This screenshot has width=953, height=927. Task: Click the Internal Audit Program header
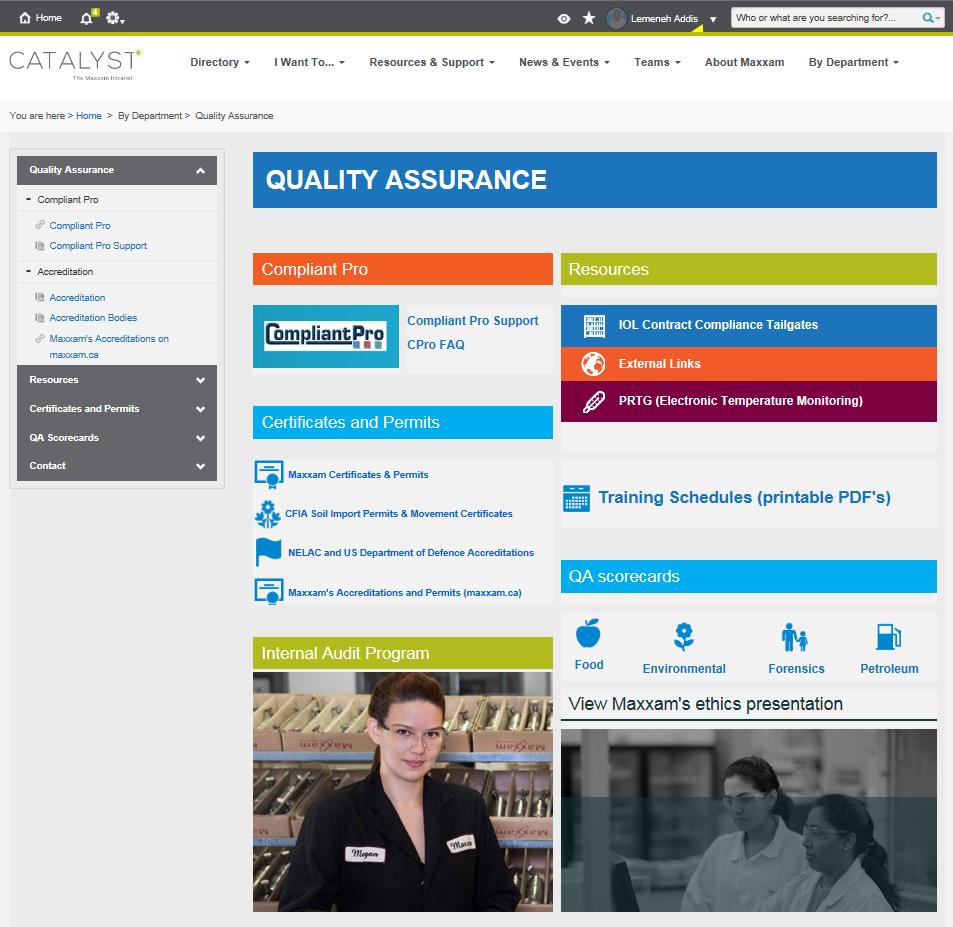pyautogui.click(x=403, y=653)
